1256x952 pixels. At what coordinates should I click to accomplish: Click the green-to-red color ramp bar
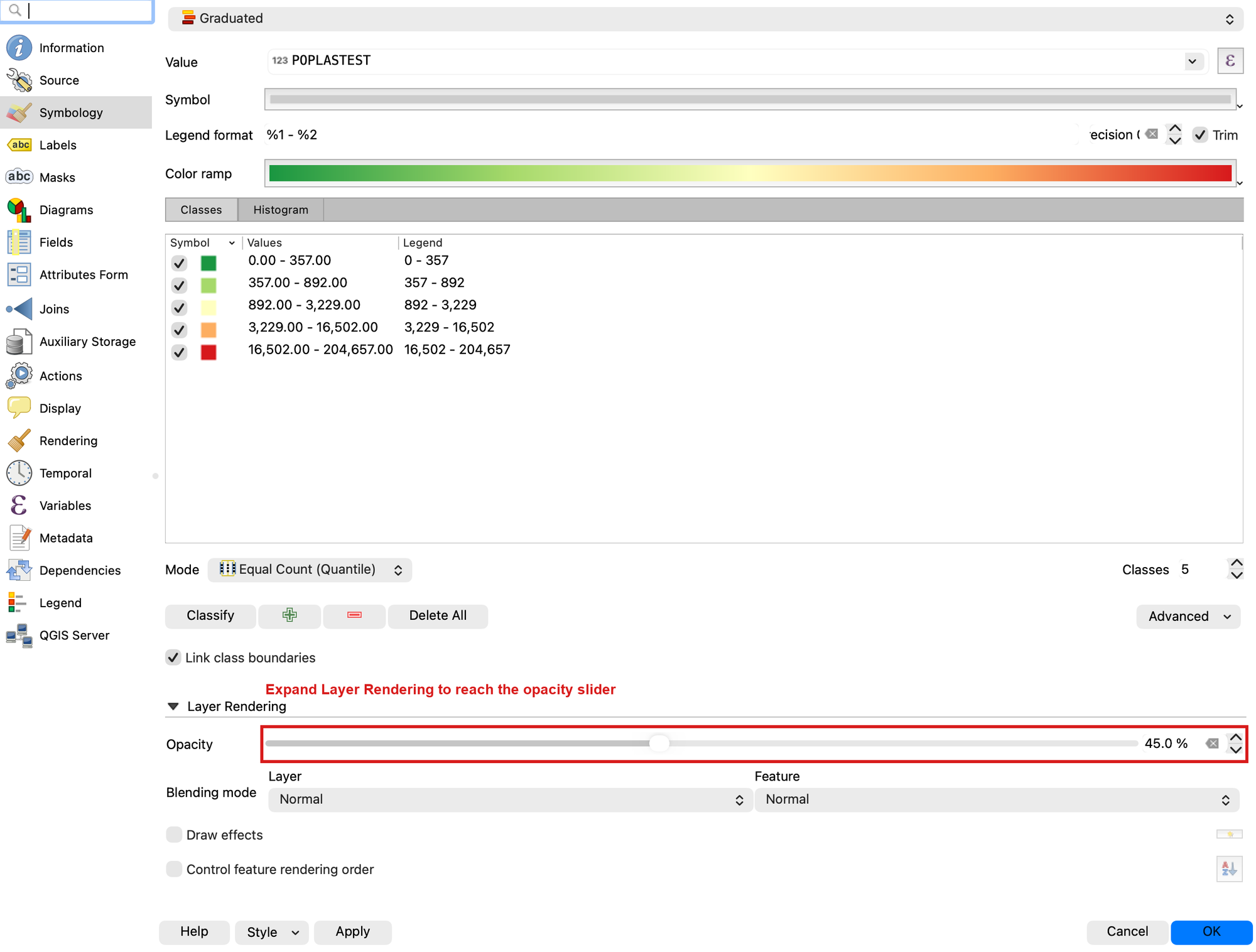tap(750, 174)
